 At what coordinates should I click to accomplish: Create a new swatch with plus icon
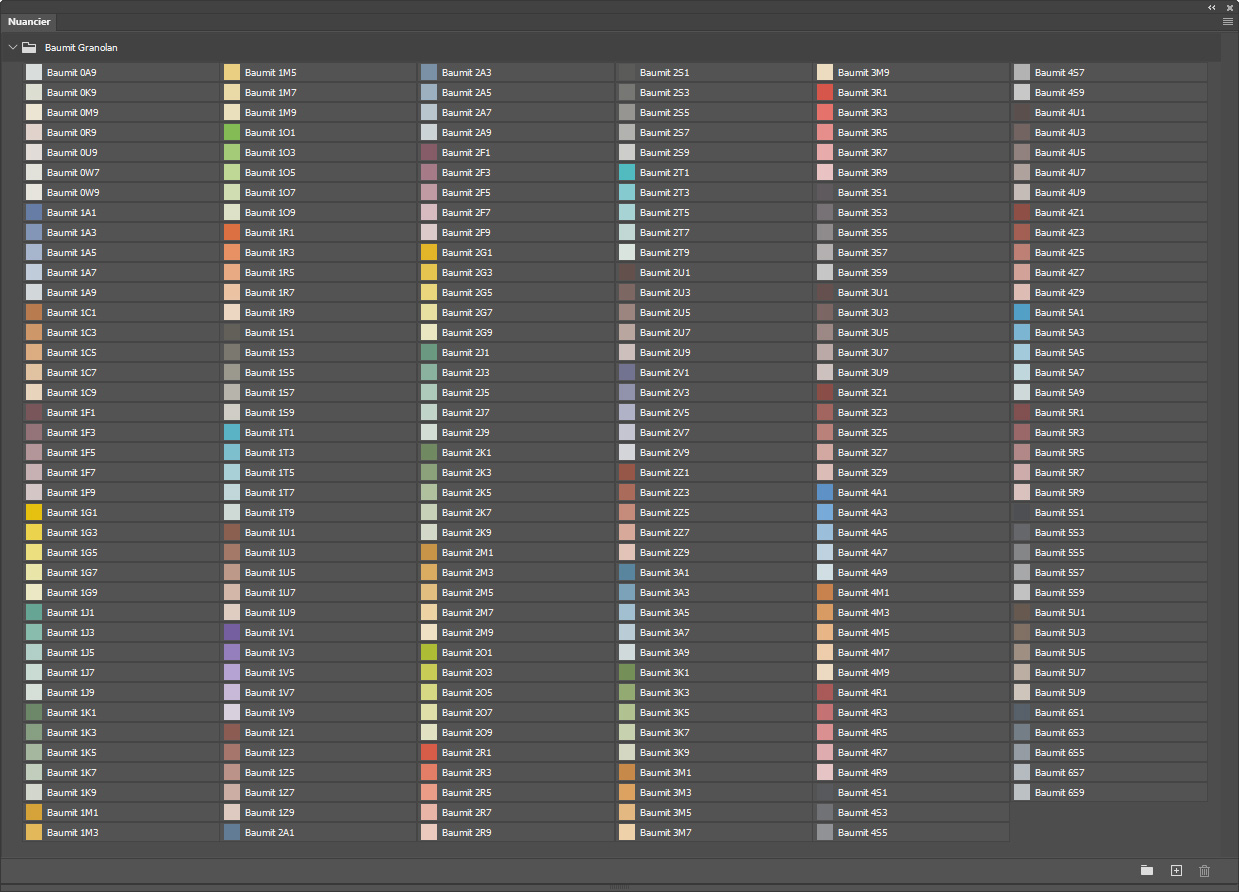[x=1176, y=871]
